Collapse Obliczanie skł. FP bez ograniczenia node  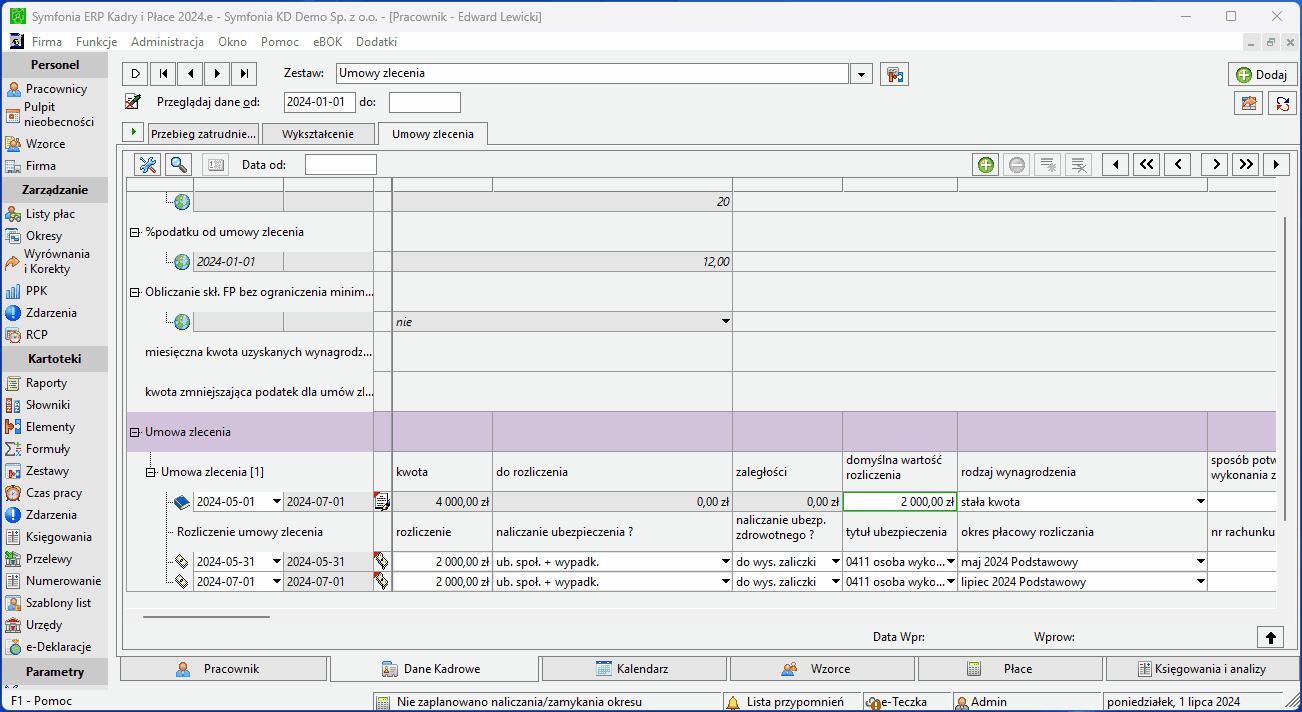pyautogui.click(x=135, y=292)
